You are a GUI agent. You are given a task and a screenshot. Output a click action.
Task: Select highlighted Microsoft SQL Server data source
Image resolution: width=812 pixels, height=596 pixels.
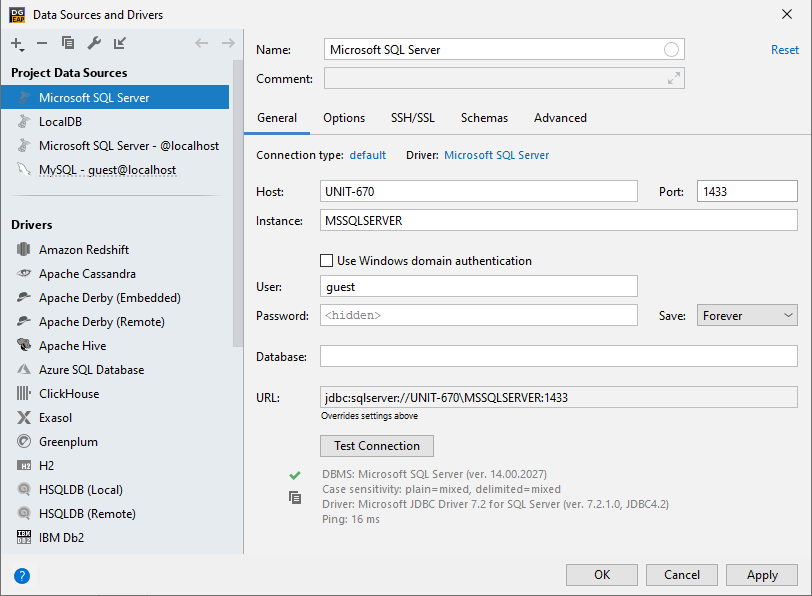(x=115, y=97)
